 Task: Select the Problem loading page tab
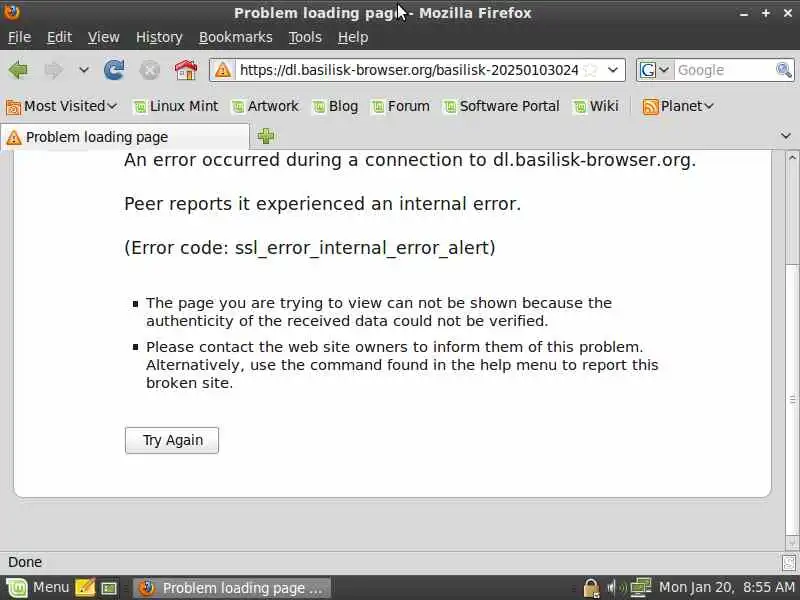click(x=125, y=137)
